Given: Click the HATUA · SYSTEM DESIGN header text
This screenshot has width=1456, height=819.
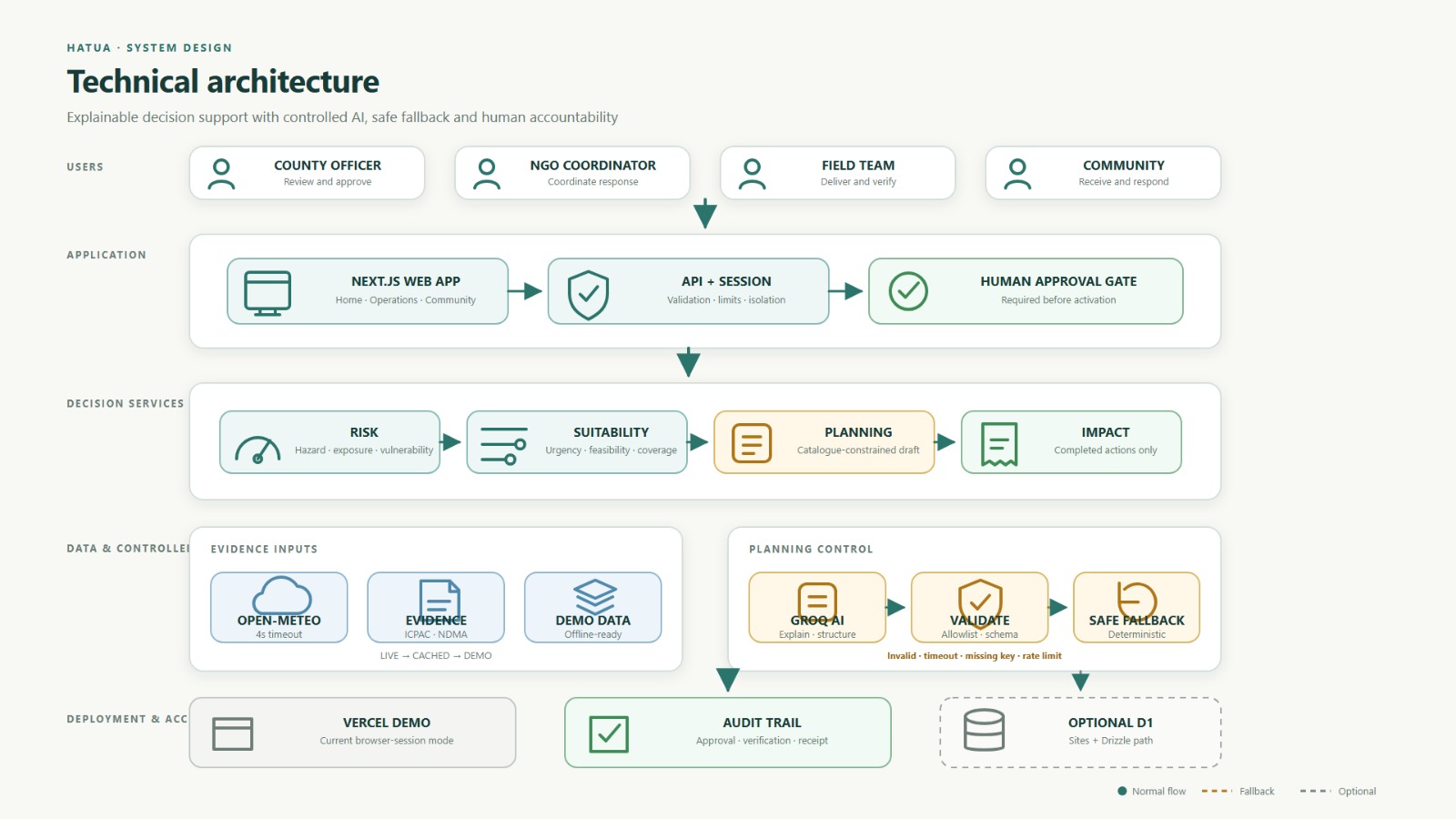Looking at the screenshot, I should (x=149, y=47).
